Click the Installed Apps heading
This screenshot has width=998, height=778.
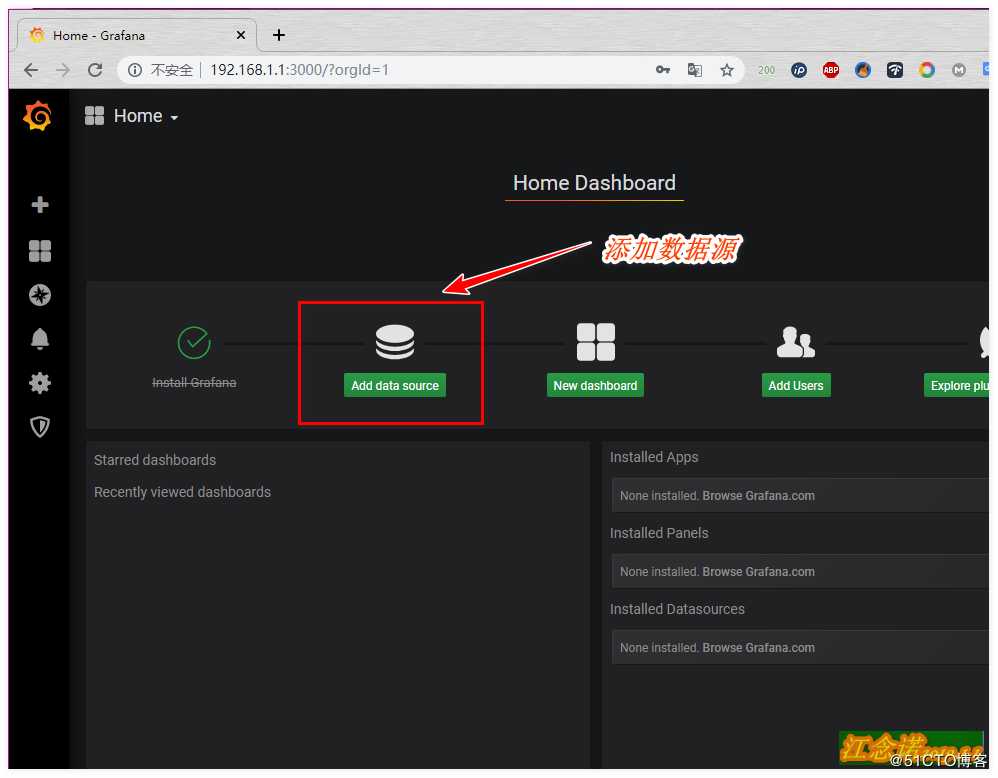(654, 457)
